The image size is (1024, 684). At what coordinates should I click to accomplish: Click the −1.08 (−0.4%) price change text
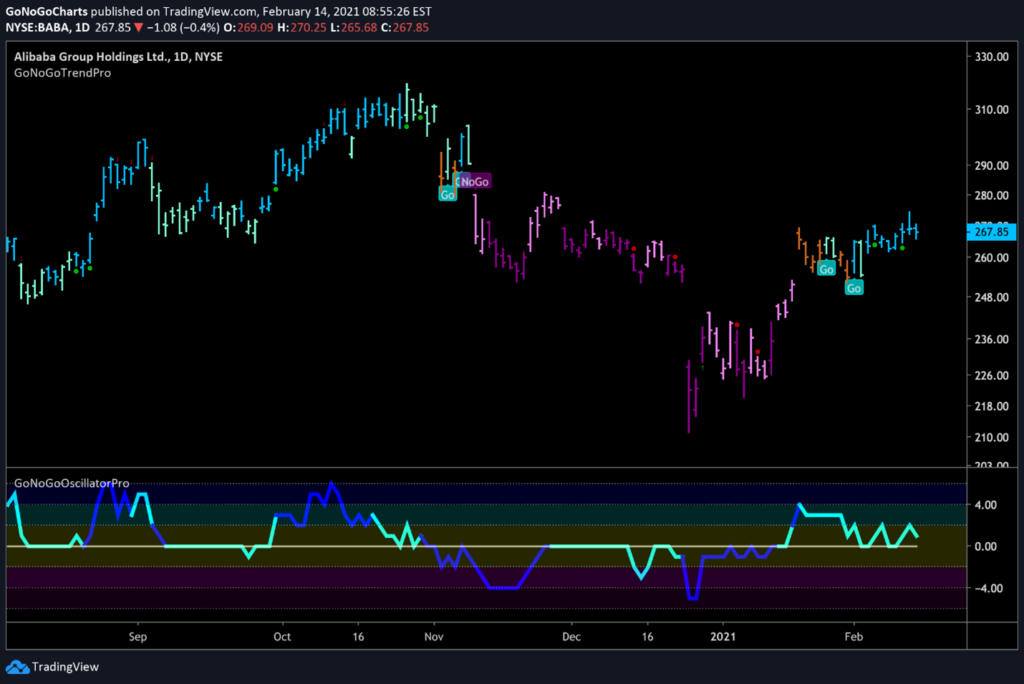[183, 27]
